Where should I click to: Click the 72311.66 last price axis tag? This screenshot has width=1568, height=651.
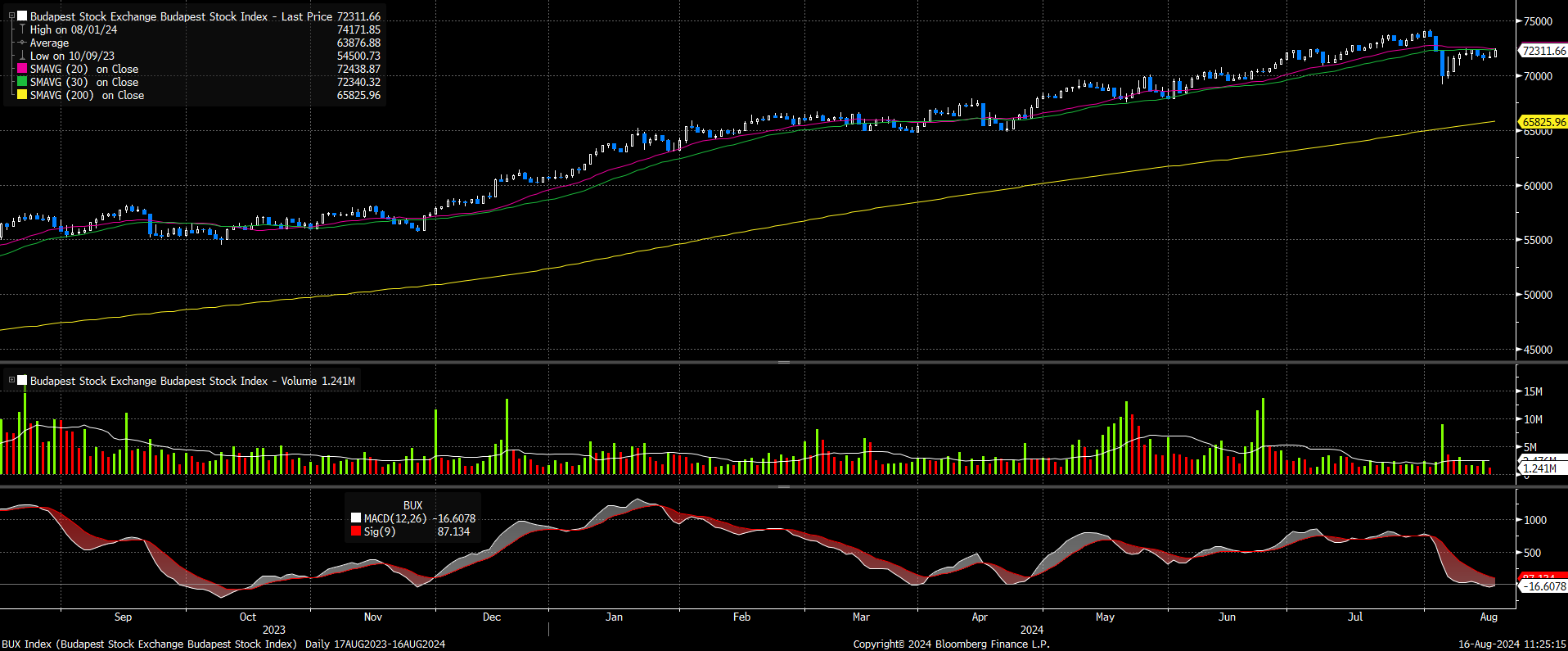point(1543,51)
